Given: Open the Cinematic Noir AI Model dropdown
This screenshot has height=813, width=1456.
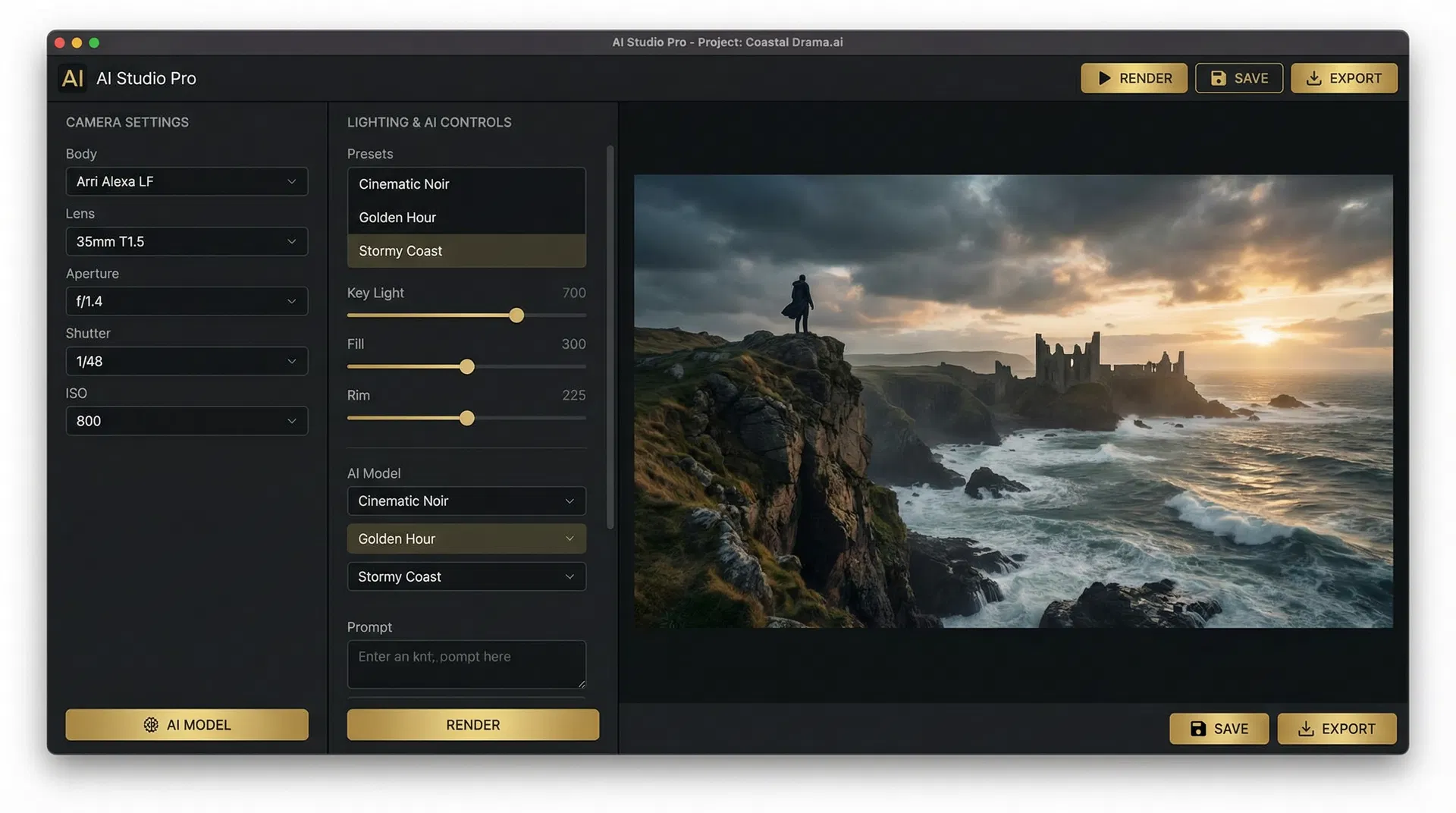Looking at the screenshot, I should tap(466, 501).
